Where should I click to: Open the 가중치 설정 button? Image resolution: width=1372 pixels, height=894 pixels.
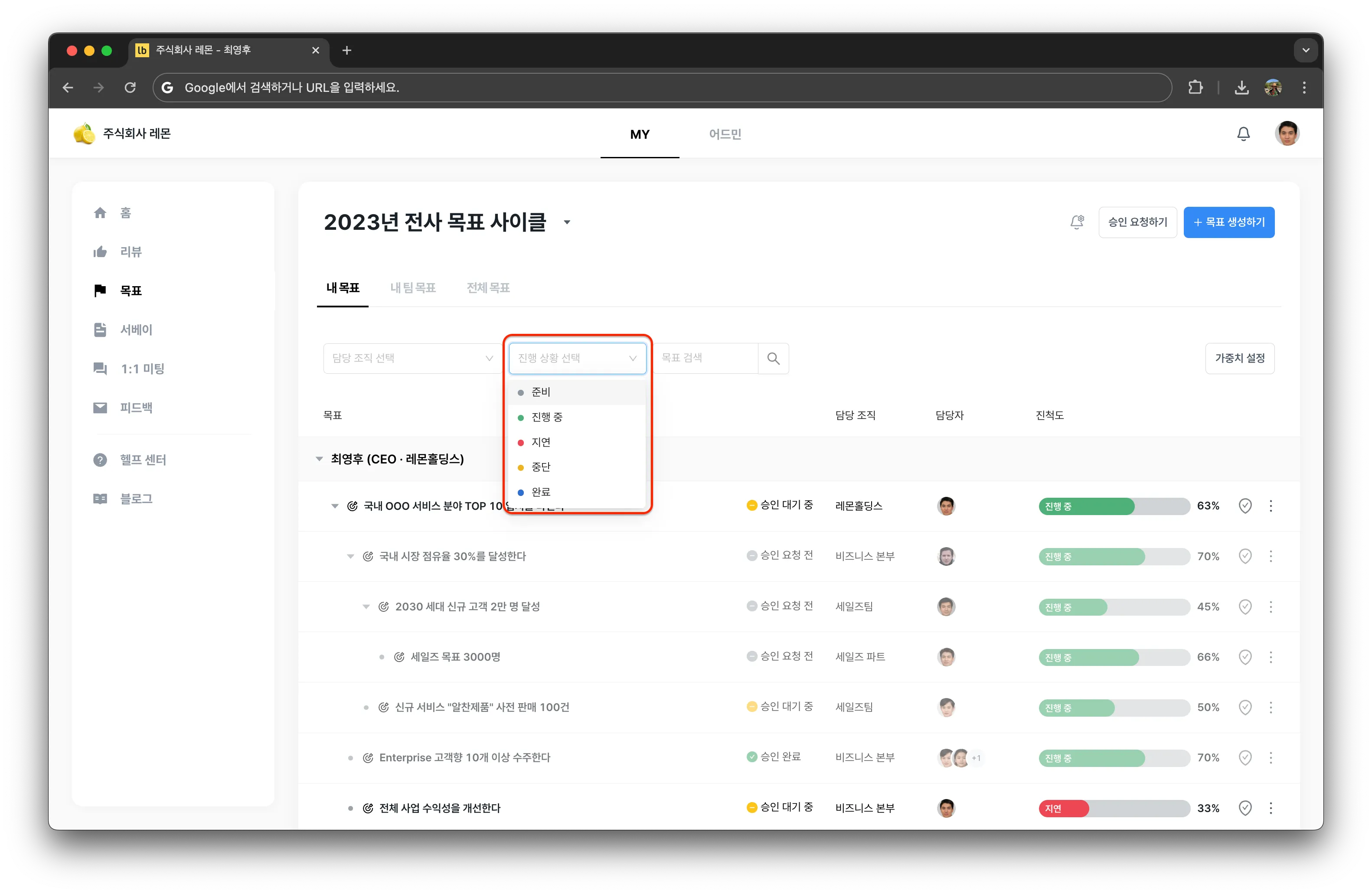pos(1239,359)
